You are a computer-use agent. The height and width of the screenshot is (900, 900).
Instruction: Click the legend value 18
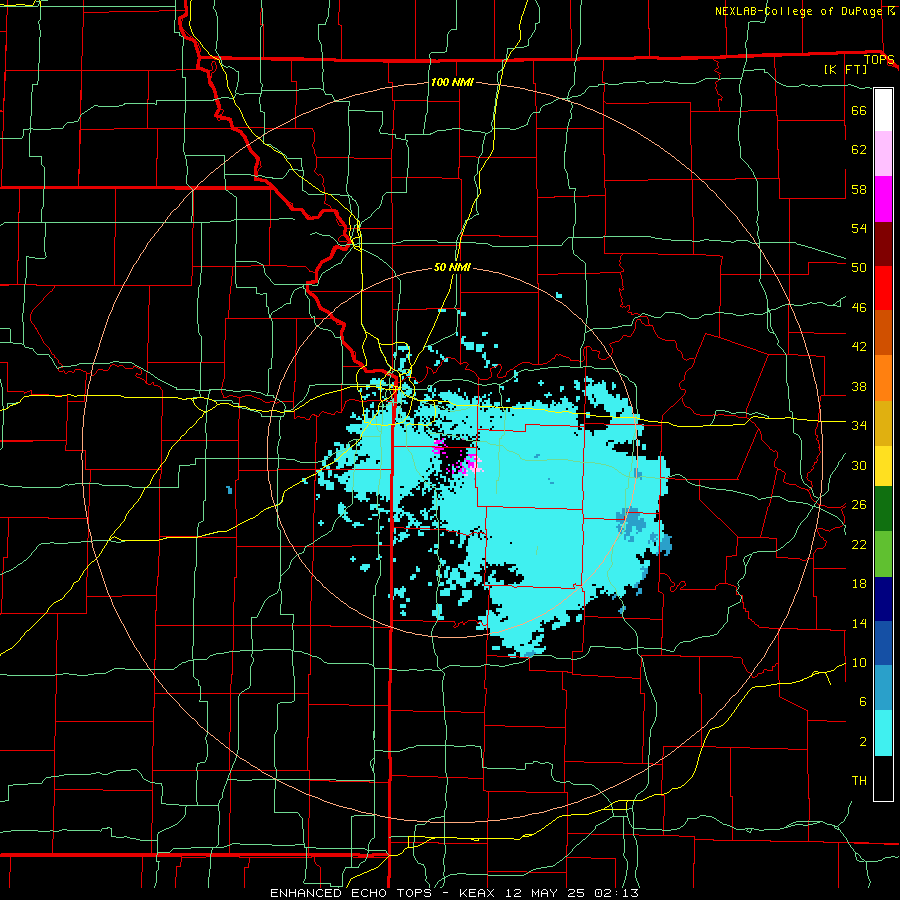(859, 584)
